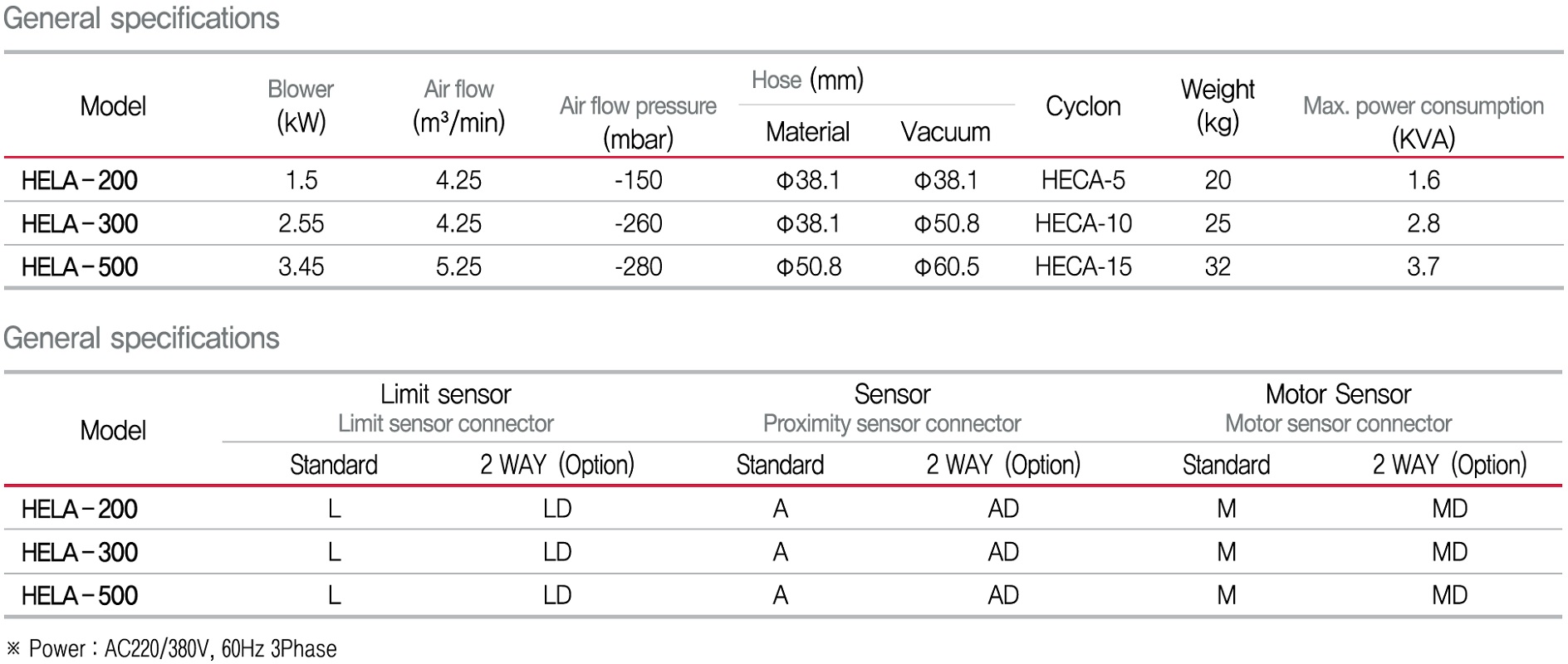Viewport: 1568px width, 664px height.
Task: Click the first General specifications title
Action: [141, 18]
